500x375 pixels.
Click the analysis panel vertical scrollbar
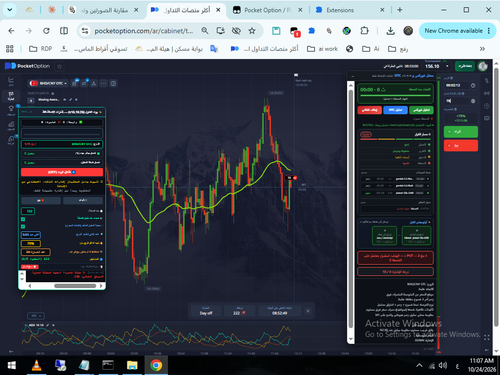click(x=350, y=213)
